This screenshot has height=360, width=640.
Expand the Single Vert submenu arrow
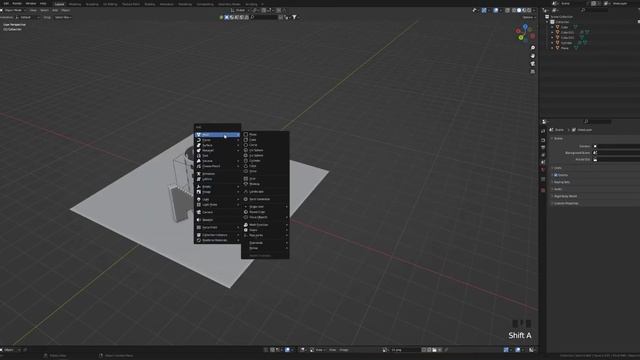287,207
